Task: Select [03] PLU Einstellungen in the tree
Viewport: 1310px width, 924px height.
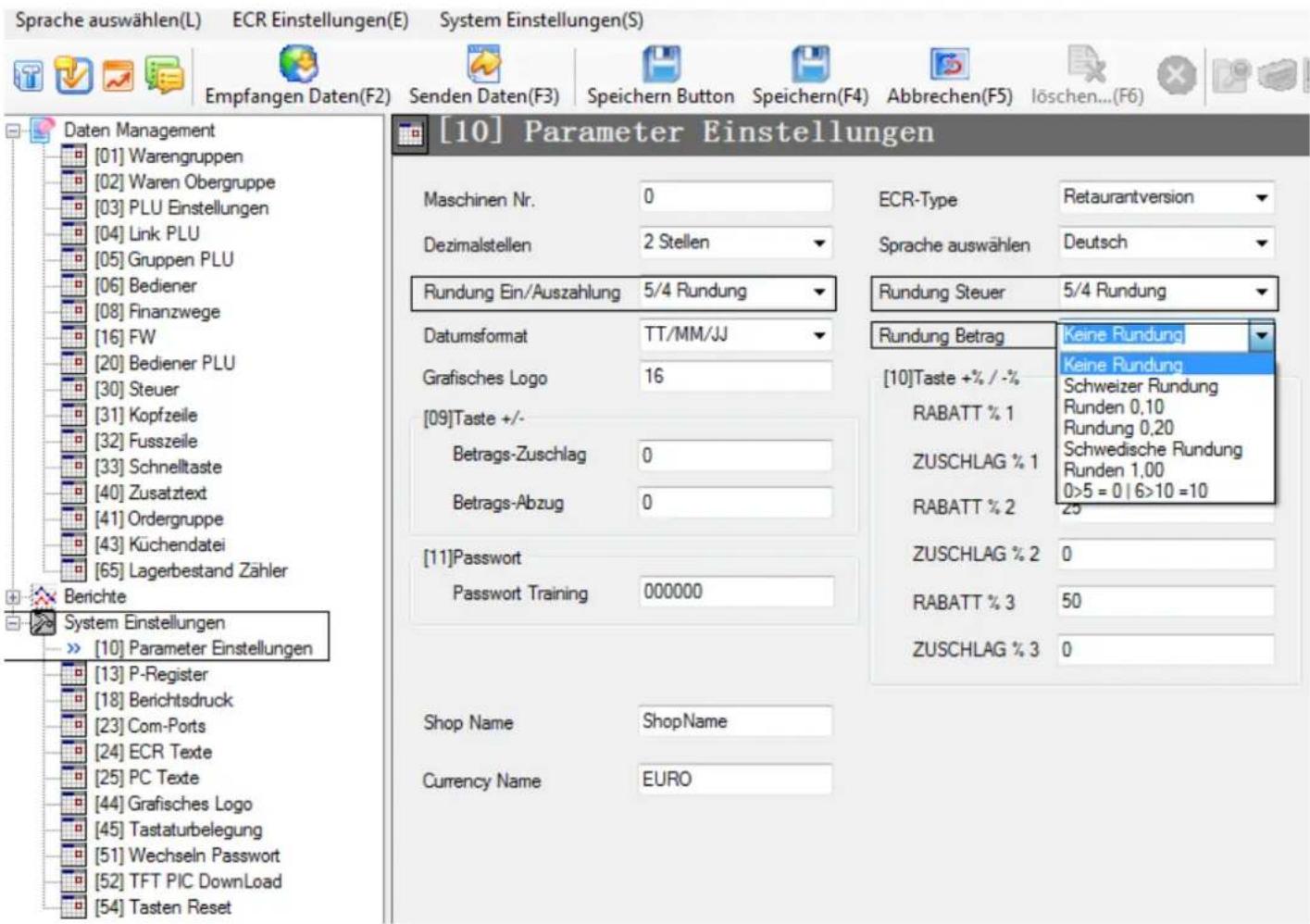Action: click(x=181, y=207)
